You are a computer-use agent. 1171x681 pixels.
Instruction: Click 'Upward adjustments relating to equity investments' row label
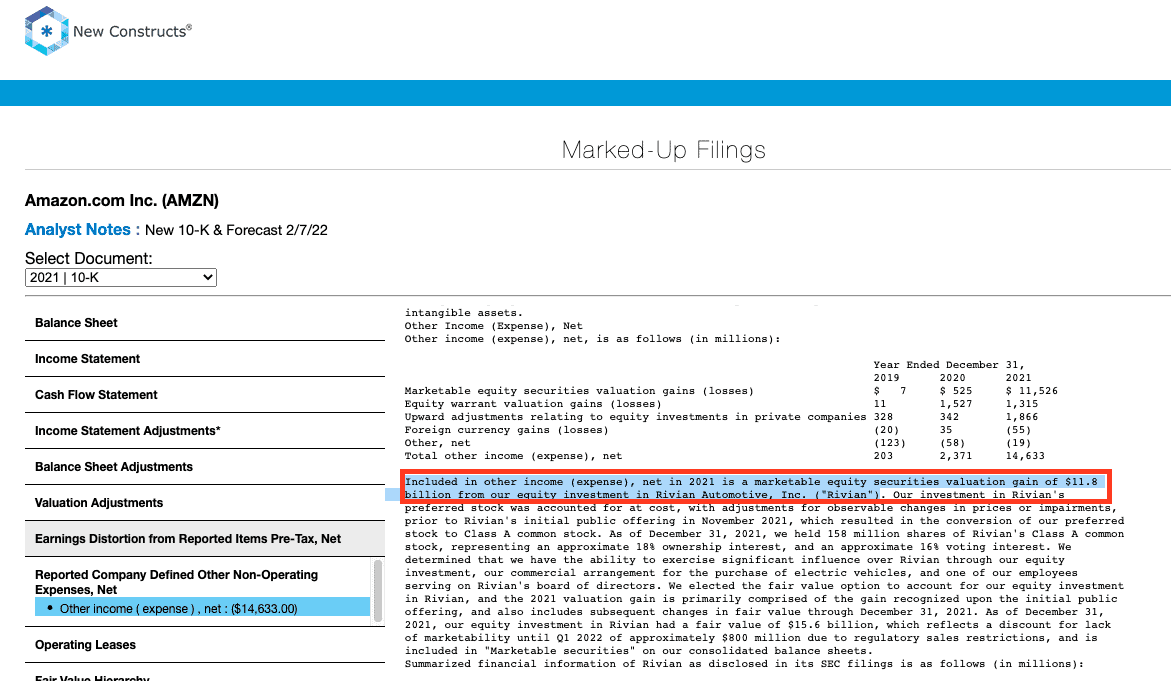[635, 417]
